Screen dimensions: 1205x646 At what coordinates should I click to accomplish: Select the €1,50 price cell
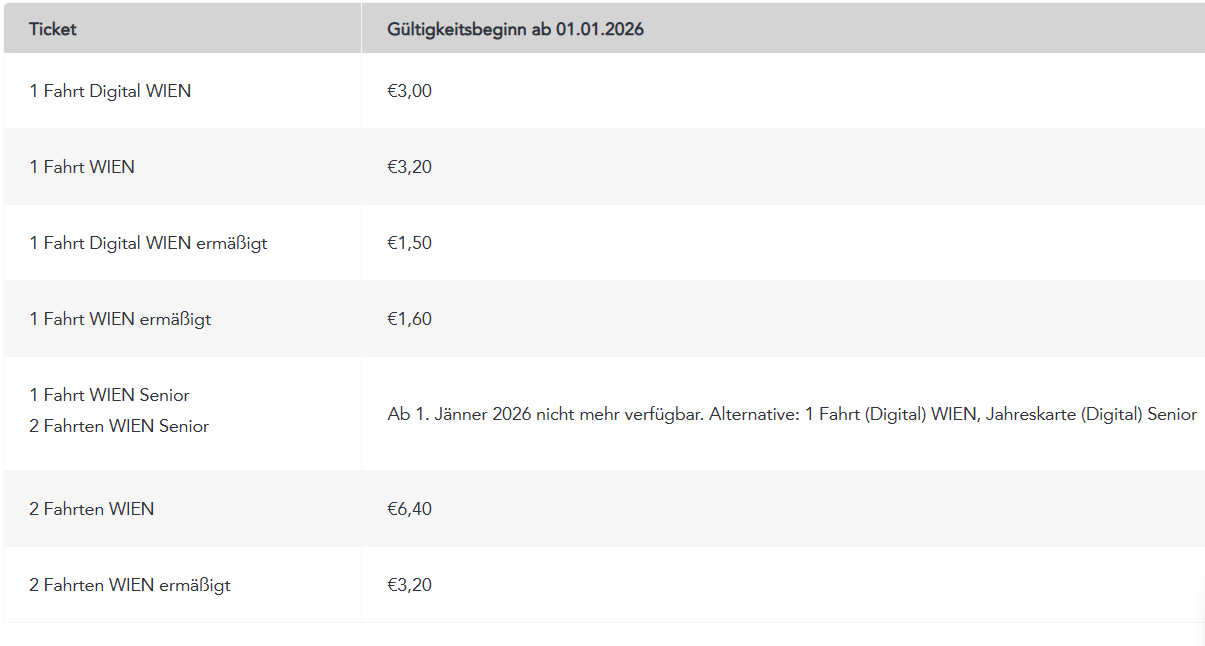(409, 243)
